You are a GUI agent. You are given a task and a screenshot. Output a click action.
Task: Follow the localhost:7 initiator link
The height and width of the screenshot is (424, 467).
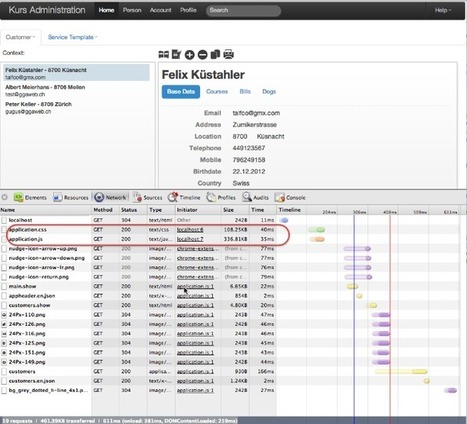pos(190,239)
